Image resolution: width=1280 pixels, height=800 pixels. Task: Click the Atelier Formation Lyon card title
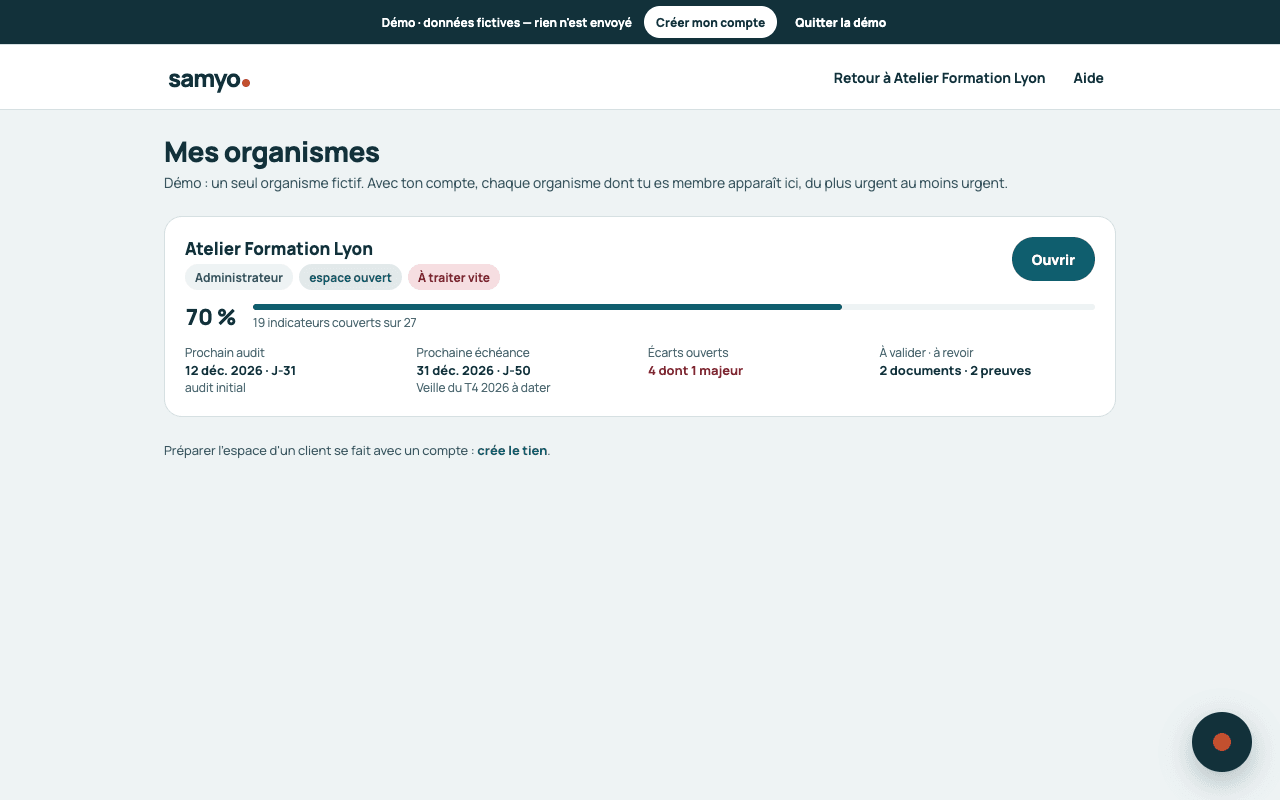coord(279,249)
